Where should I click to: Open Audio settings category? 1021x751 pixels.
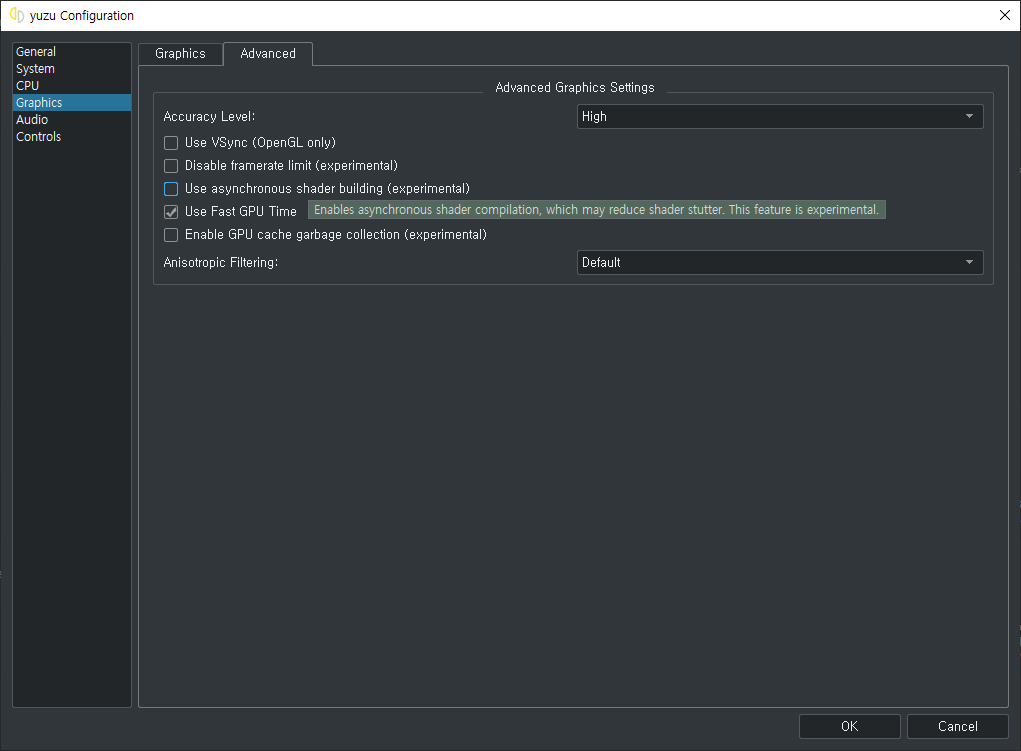[x=72, y=119]
